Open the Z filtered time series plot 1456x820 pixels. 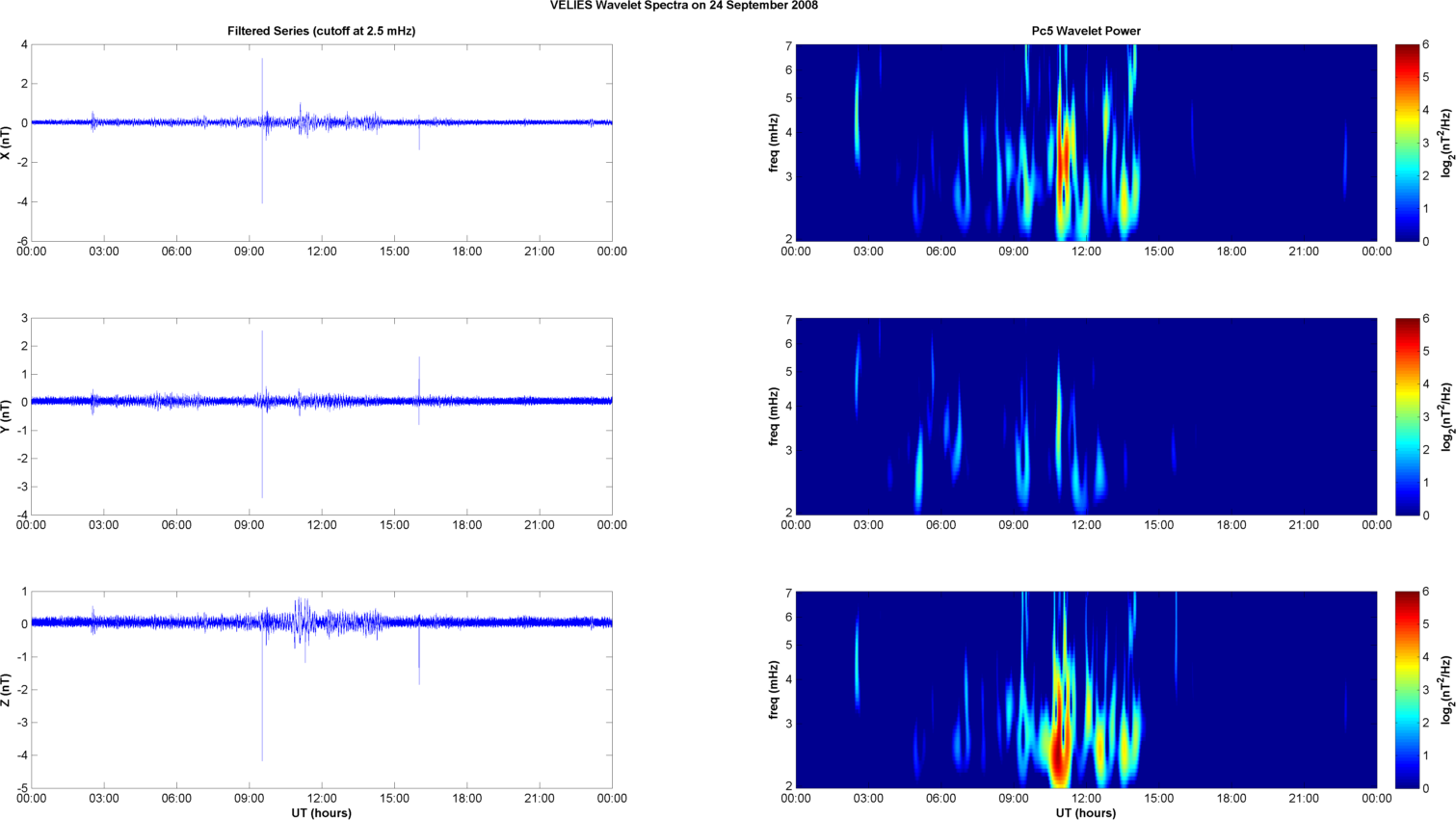pos(321,690)
